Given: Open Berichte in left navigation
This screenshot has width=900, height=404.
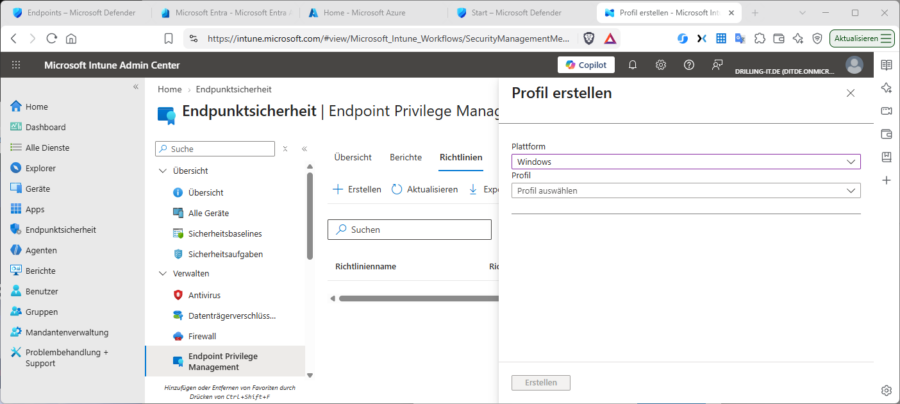Looking at the screenshot, I should pos(33,271).
